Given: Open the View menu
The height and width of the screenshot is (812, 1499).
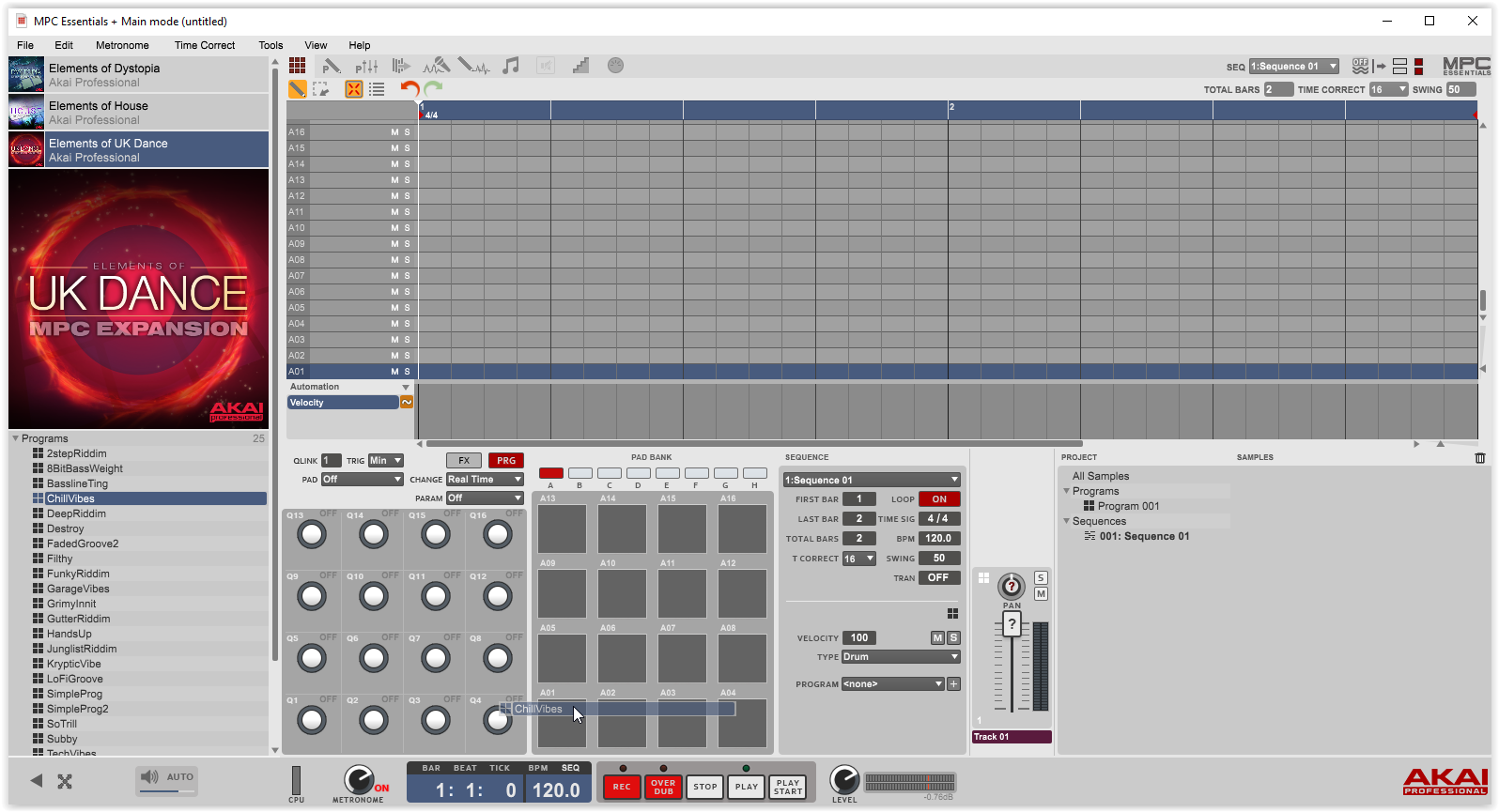Looking at the screenshot, I should (316, 45).
